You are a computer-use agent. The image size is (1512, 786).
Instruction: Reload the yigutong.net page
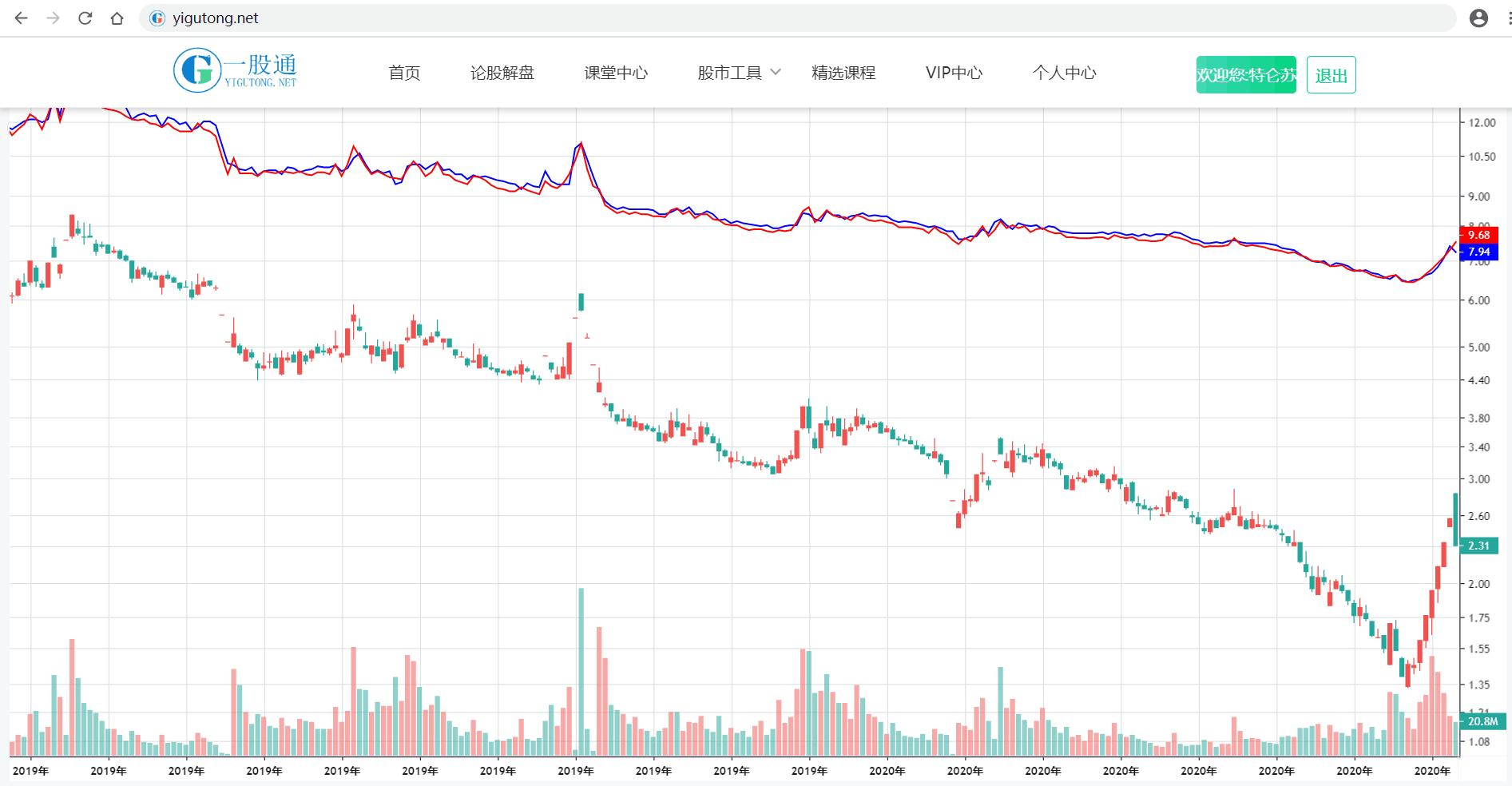85,18
